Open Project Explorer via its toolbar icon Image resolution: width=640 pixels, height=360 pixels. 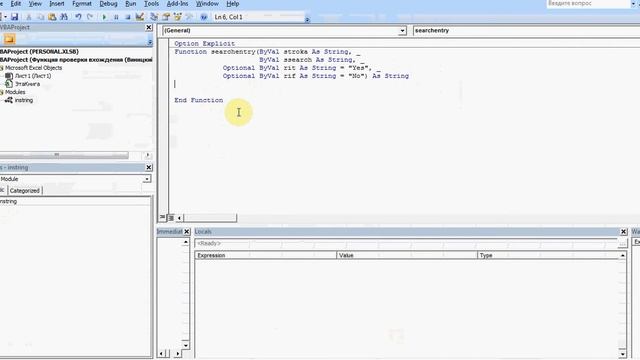[154, 17]
